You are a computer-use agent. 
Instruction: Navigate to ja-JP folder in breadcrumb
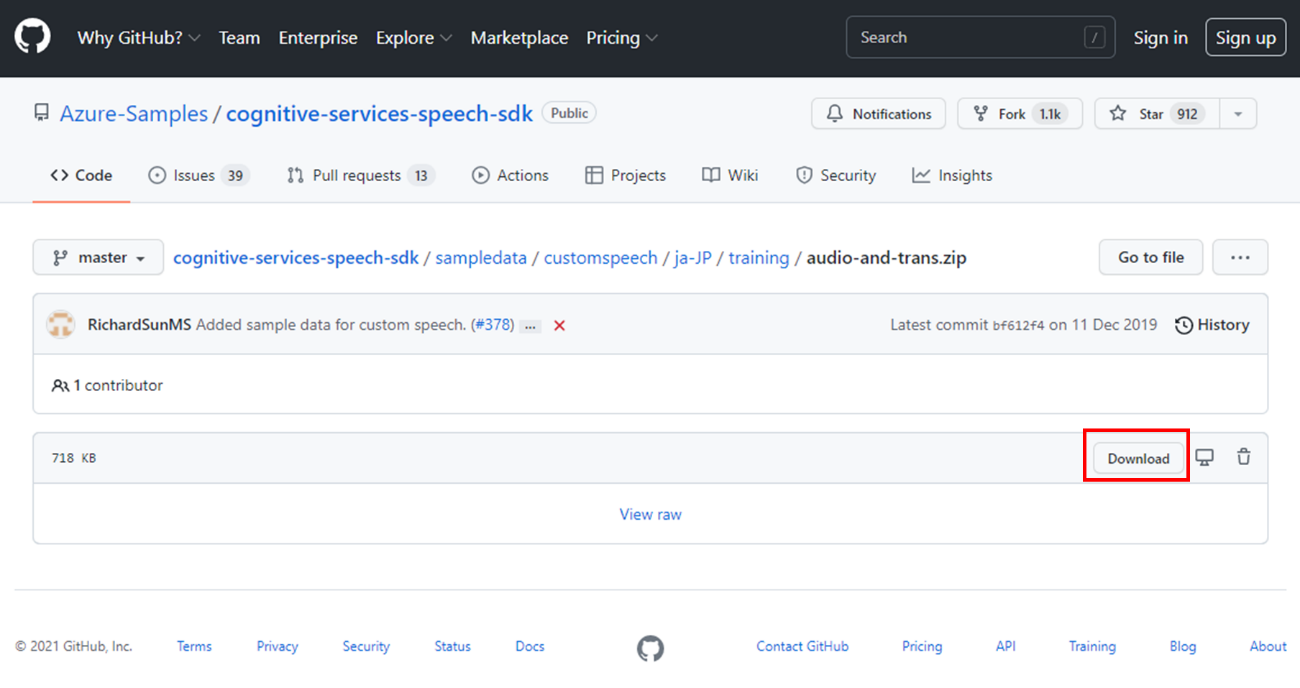(693, 258)
